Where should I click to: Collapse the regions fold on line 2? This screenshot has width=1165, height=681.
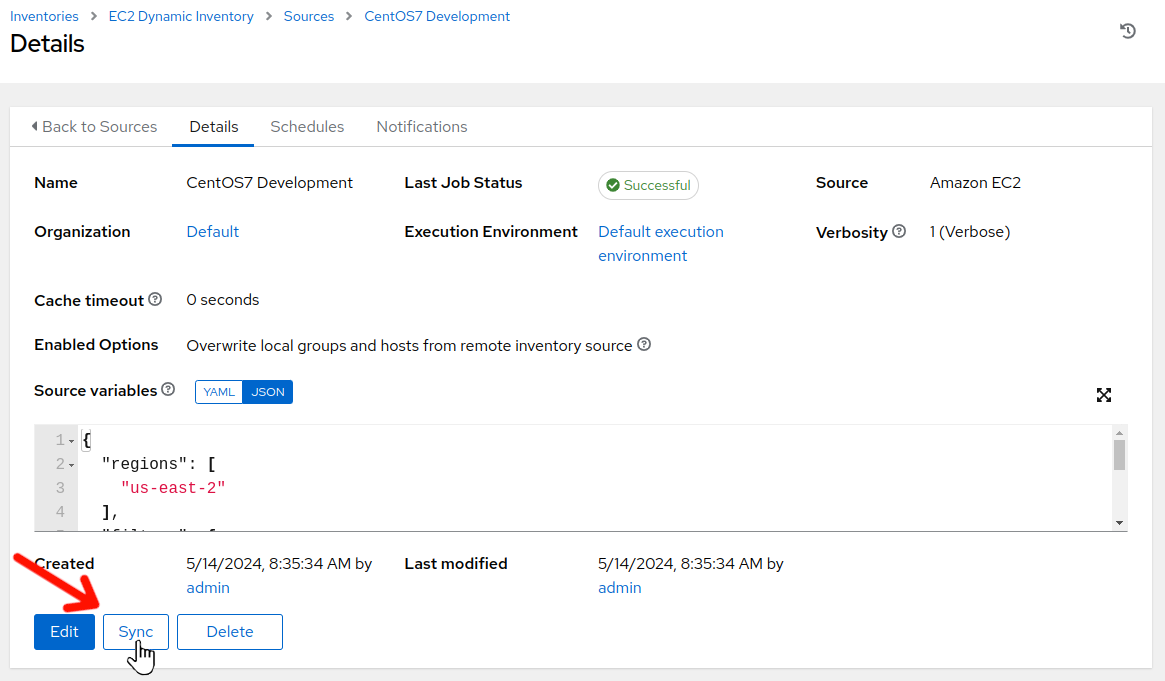coord(72,465)
